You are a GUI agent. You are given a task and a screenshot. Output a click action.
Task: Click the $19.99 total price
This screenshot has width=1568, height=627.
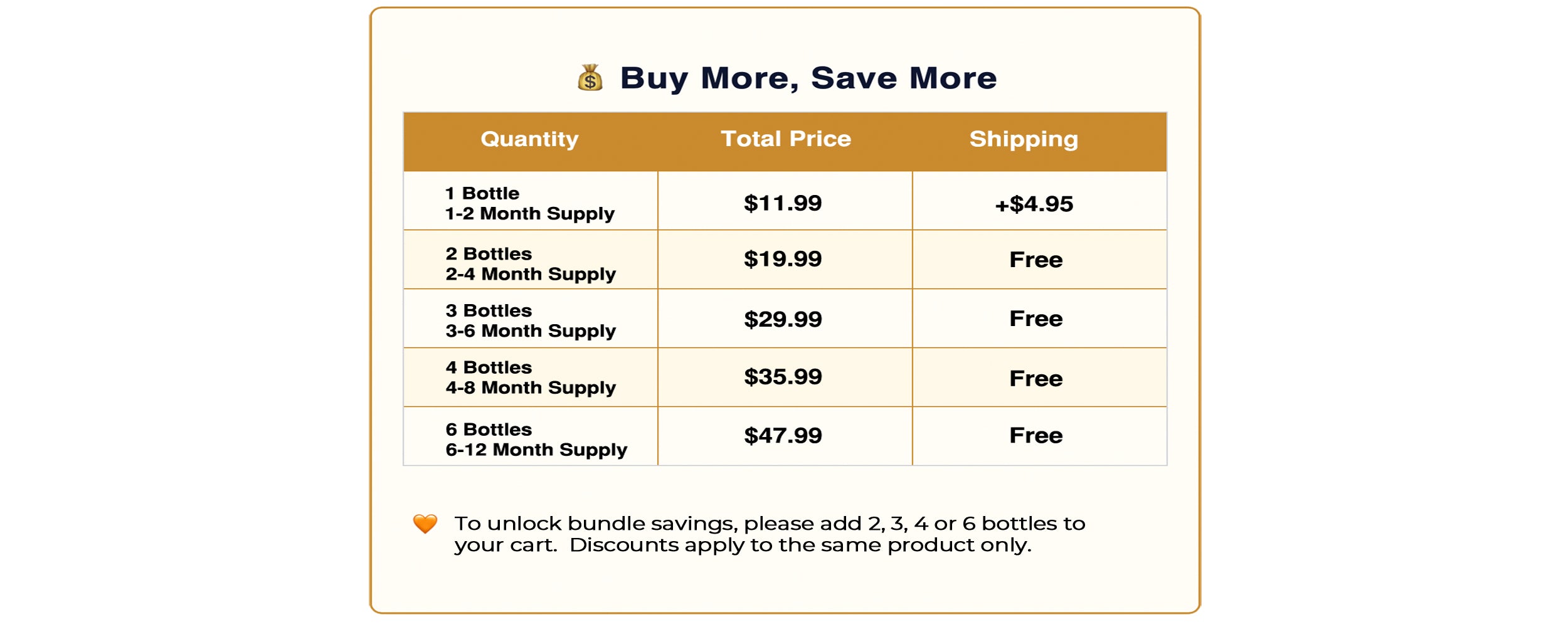[x=783, y=259]
